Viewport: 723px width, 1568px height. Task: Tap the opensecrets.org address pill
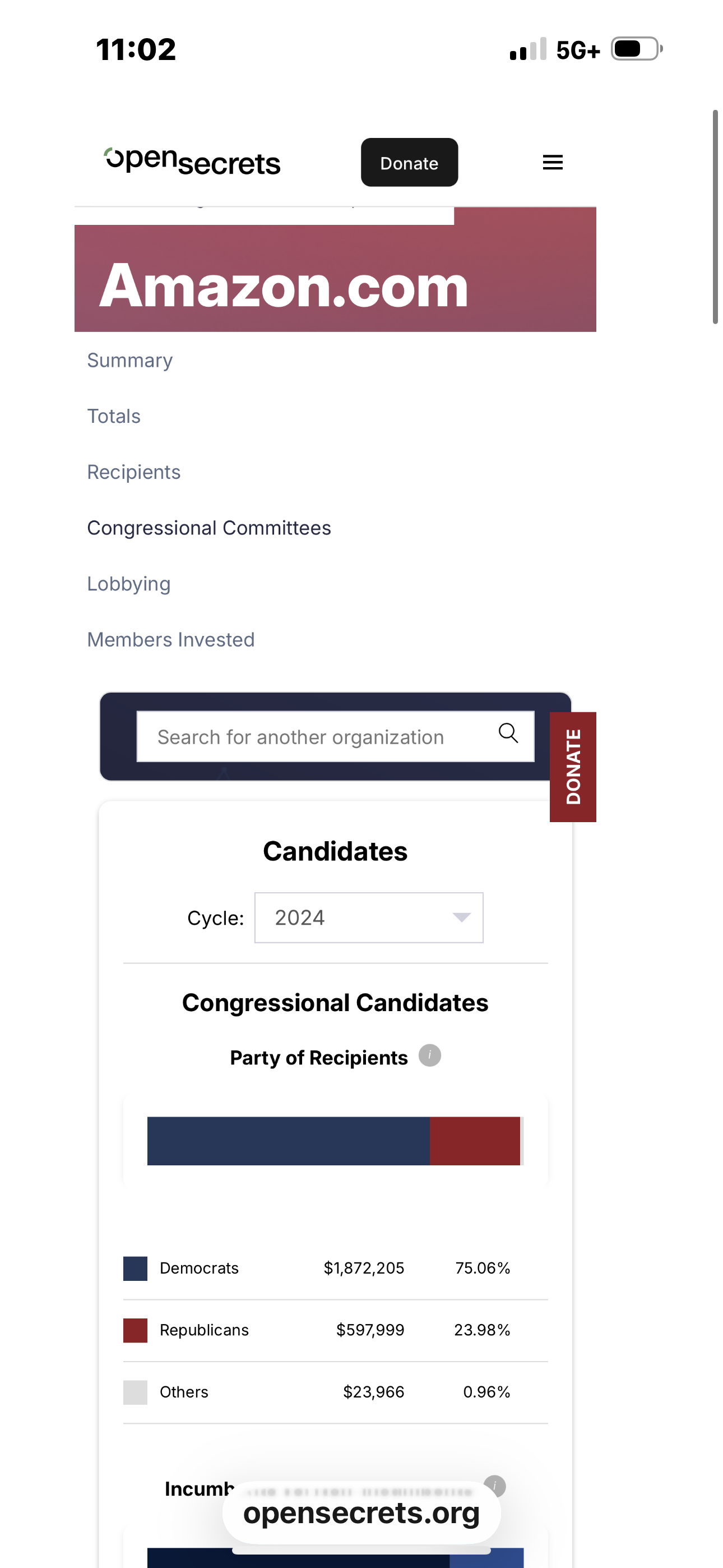361,1513
